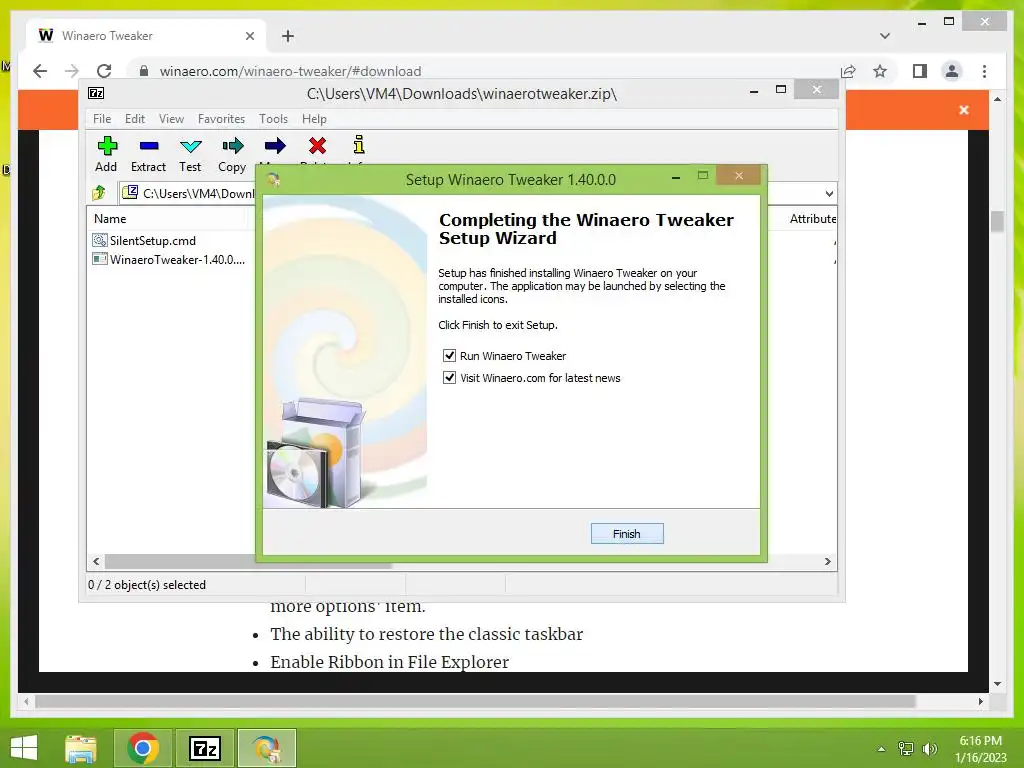Click the Move blue arrow icon in 7-Zip
Viewport: 1024px width, 768px height.
coord(274,146)
